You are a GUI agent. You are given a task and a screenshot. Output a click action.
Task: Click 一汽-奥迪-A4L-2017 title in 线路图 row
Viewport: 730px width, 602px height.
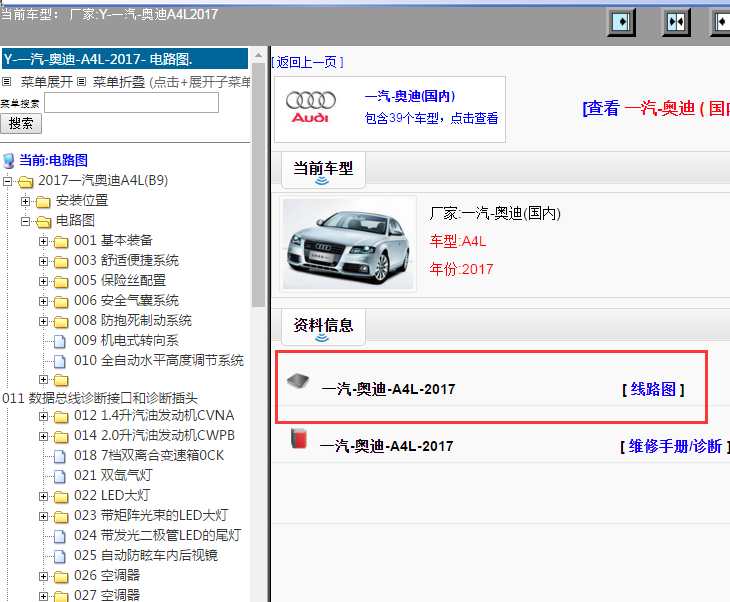[388, 389]
